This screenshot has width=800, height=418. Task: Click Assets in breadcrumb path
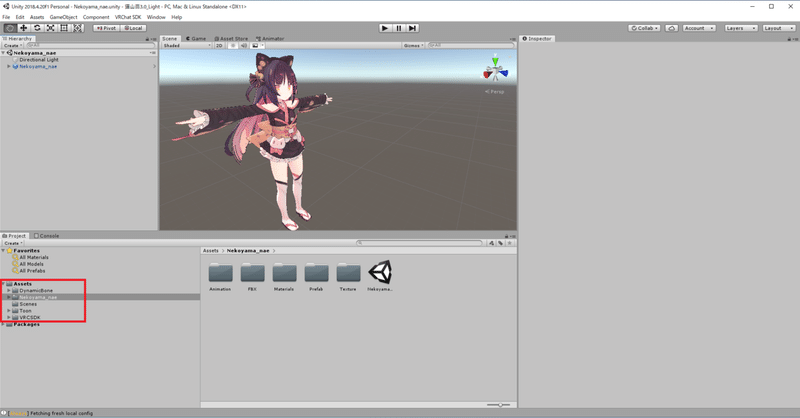(210, 251)
